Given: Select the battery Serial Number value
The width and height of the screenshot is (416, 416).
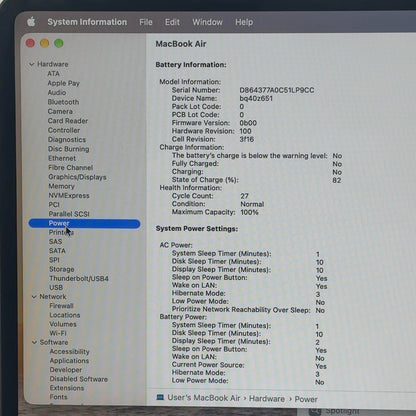Looking at the screenshot, I should [277, 90].
